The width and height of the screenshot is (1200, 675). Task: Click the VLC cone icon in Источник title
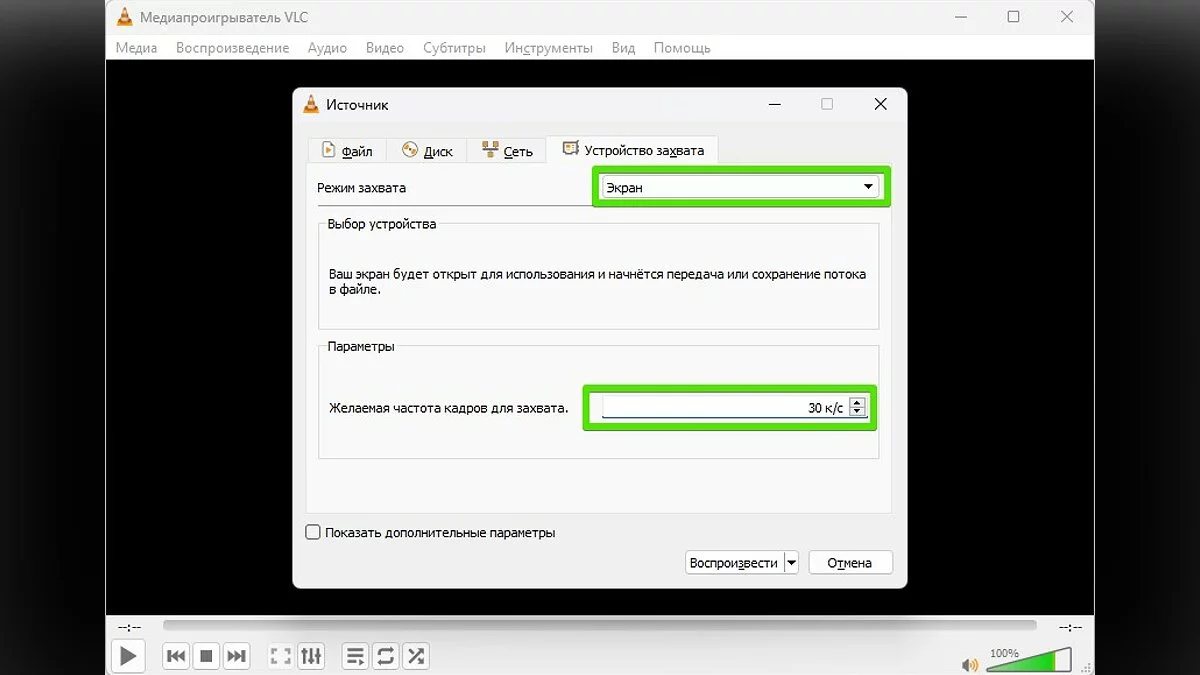tap(311, 104)
